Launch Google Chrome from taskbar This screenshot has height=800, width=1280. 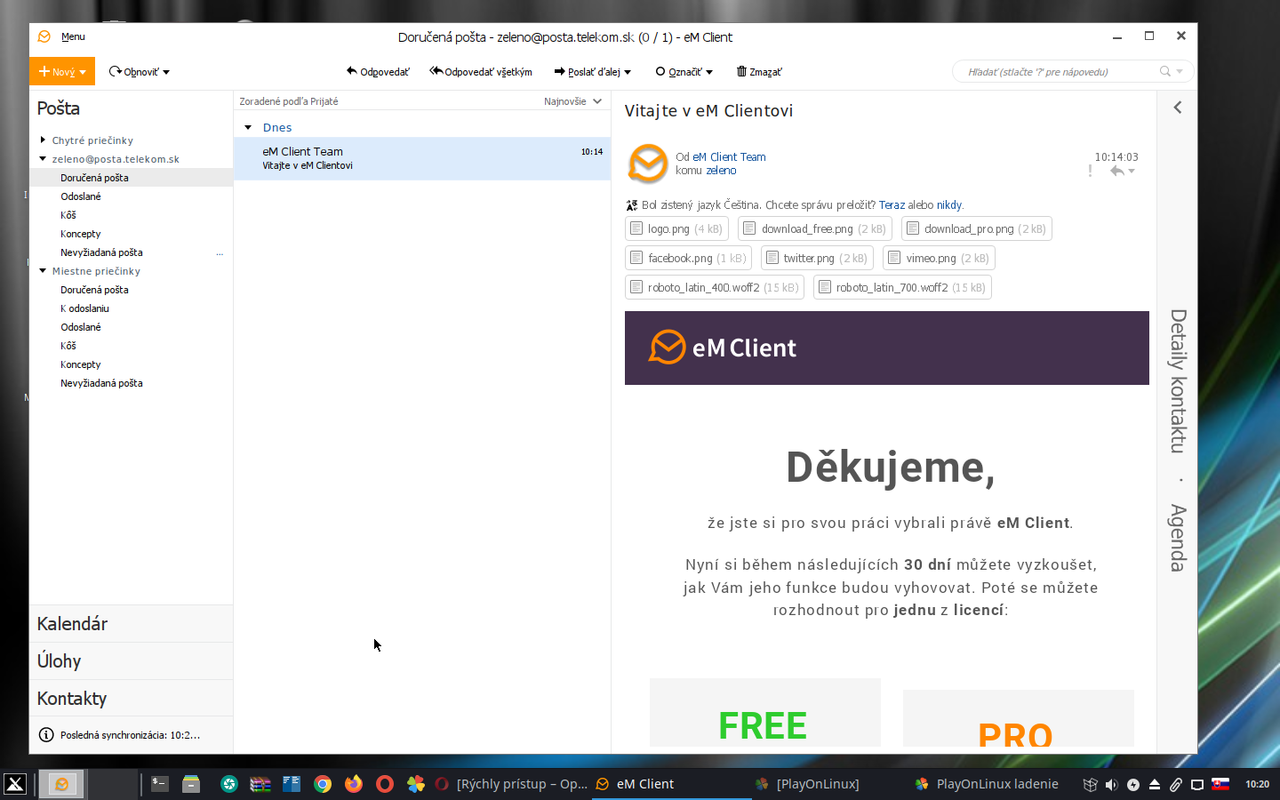pos(322,784)
